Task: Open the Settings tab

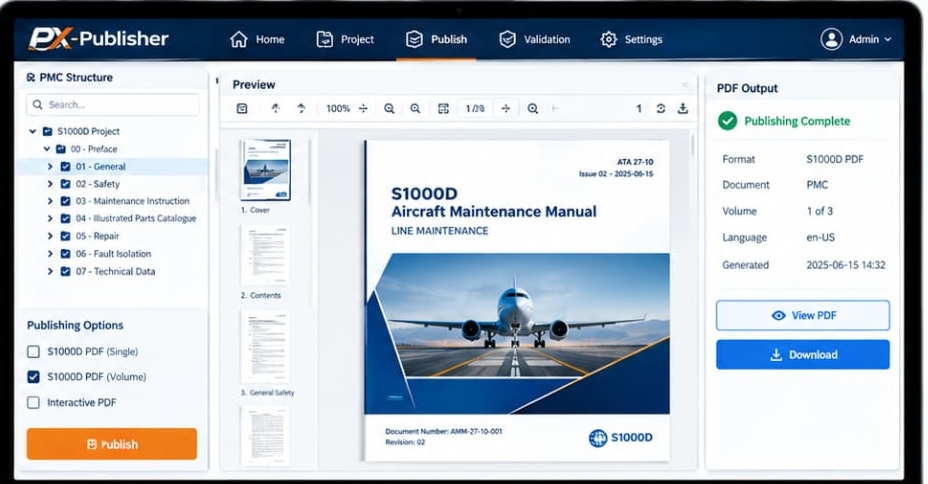Action: click(631, 40)
